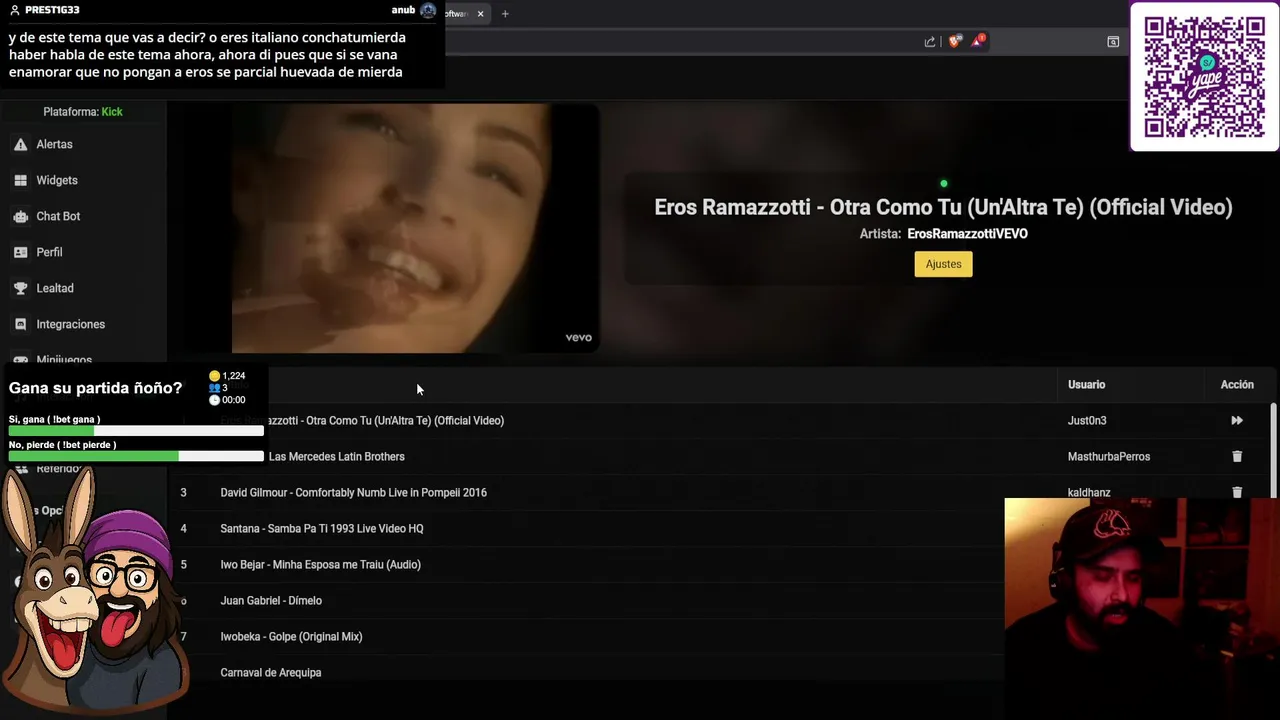The height and width of the screenshot is (720, 1280).
Task: Click user name MasthurbaPerros
Action: 1109,457
